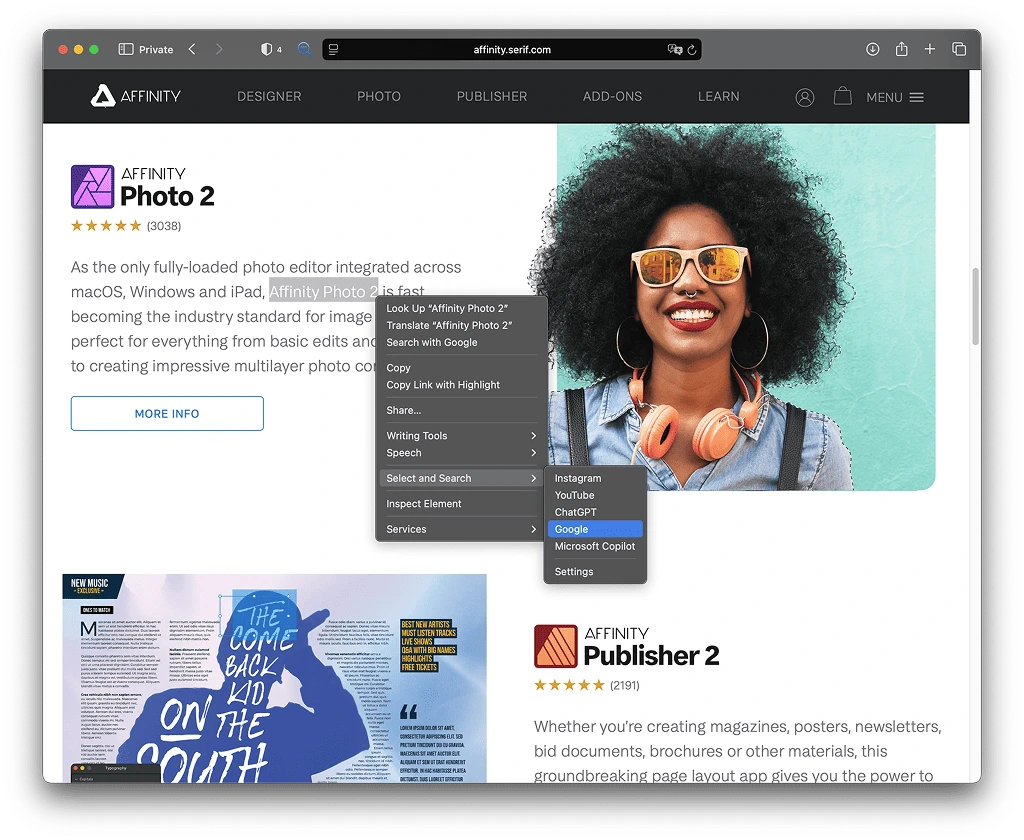The image size is (1024, 840).
Task: Expand the Speech submenu
Action: click(x=460, y=453)
